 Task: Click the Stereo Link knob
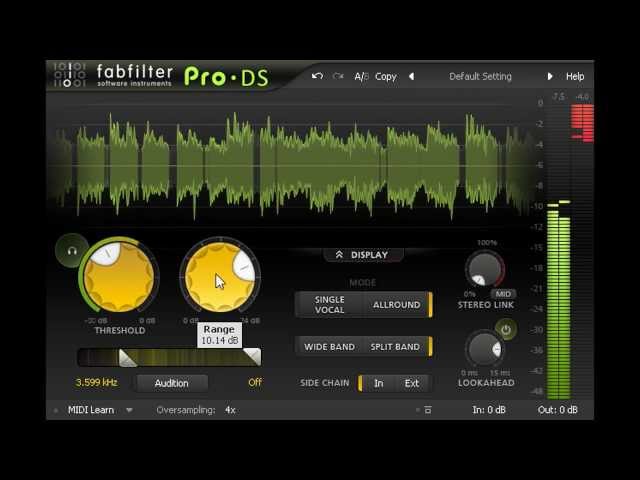coord(485,269)
